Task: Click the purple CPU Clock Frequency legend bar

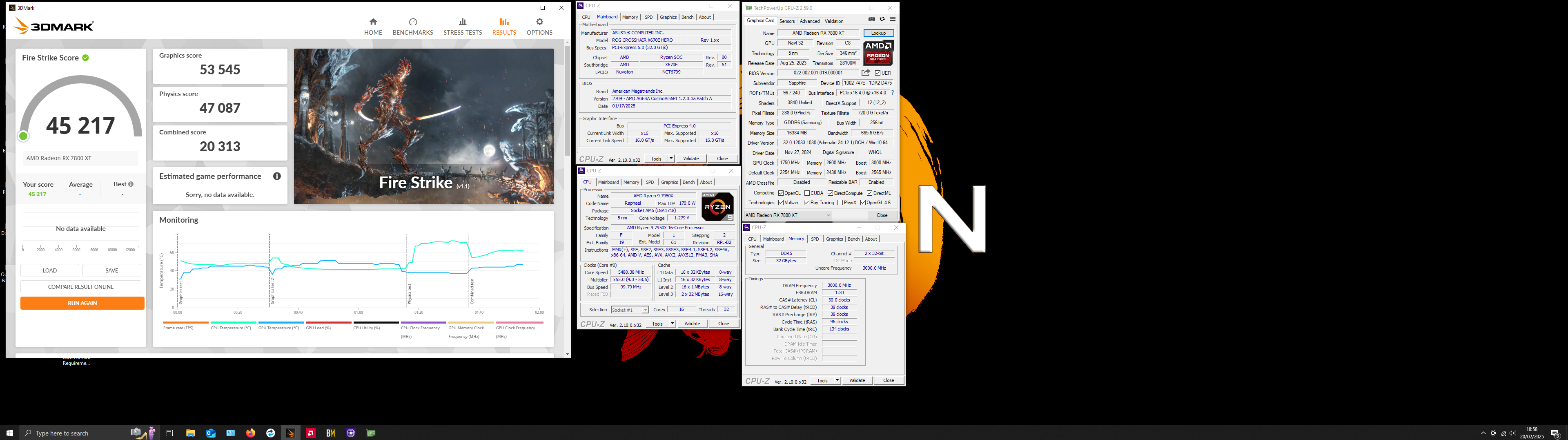Action: pos(424,322)
